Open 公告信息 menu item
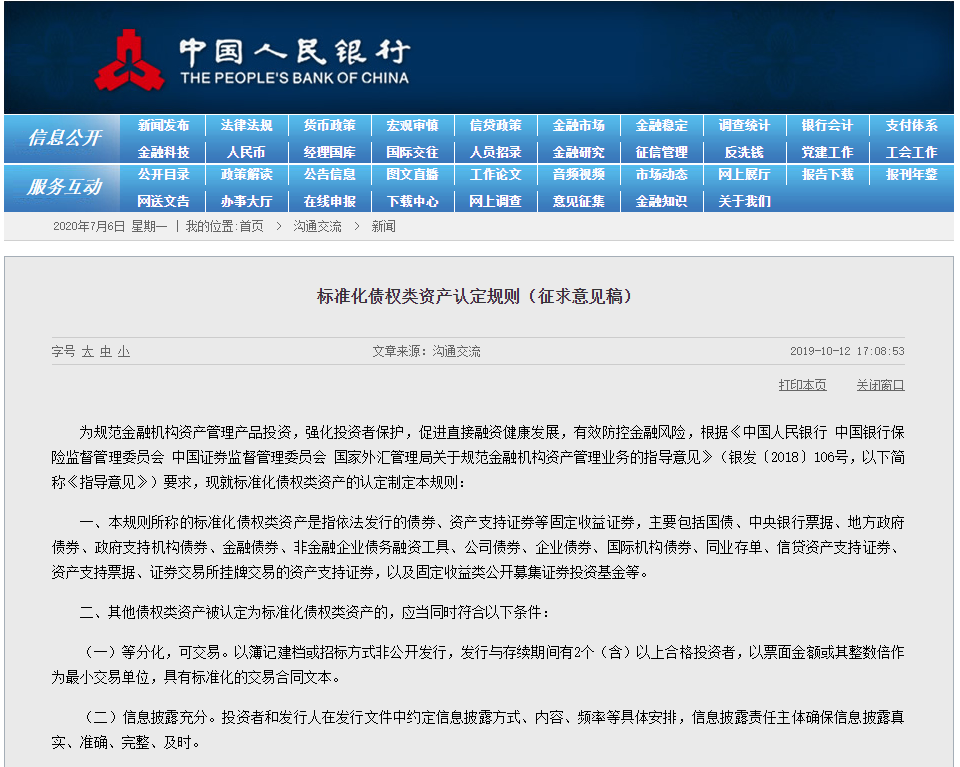Image resolution: width=960 pixels, height=767 pixels. [x=330, y=174]
